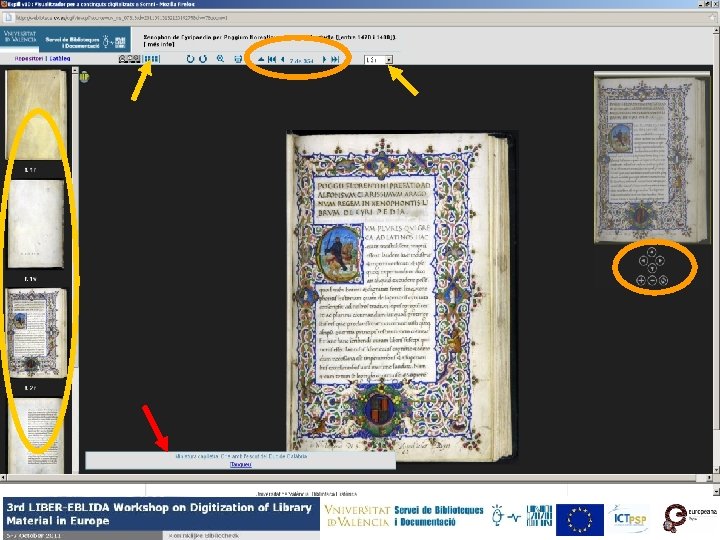
Task: Go up with the triangle icon
Action: coord(261,59)
